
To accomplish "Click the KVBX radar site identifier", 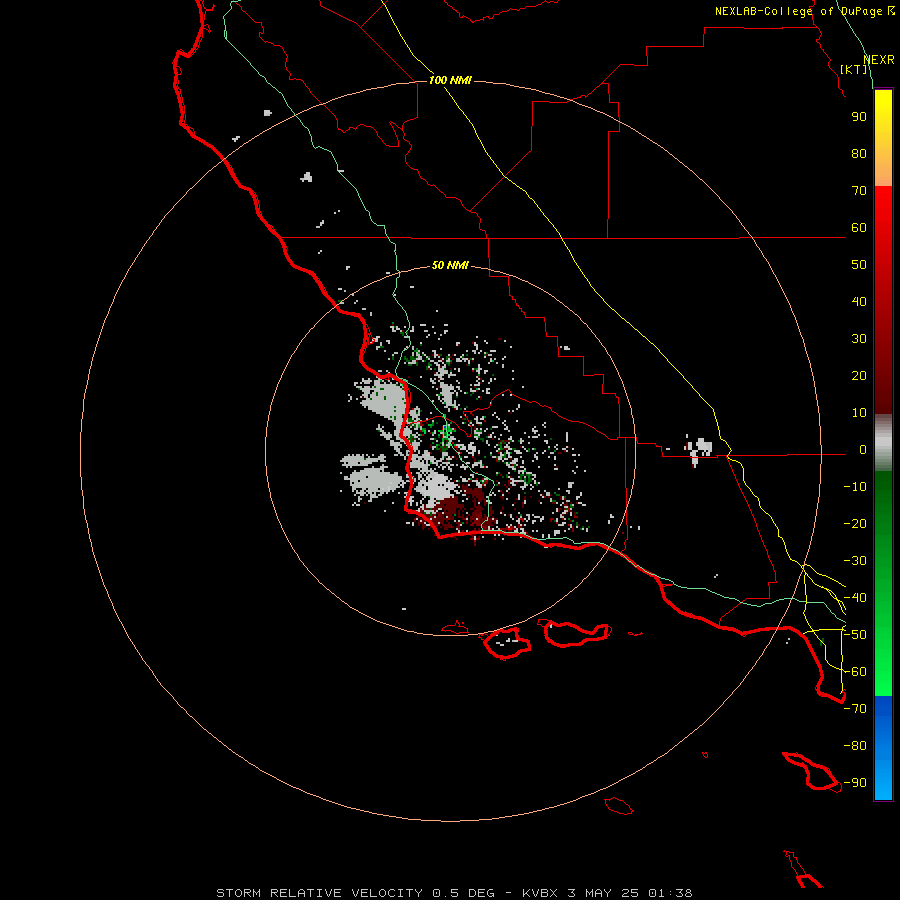I will (540, 893).
